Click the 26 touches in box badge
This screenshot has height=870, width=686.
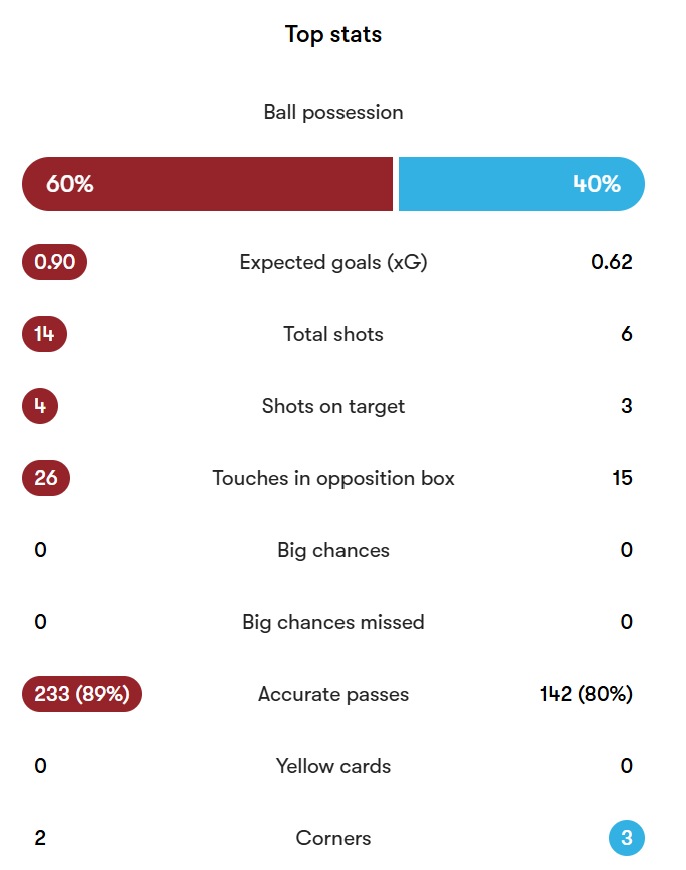click(x=46, y=478)
